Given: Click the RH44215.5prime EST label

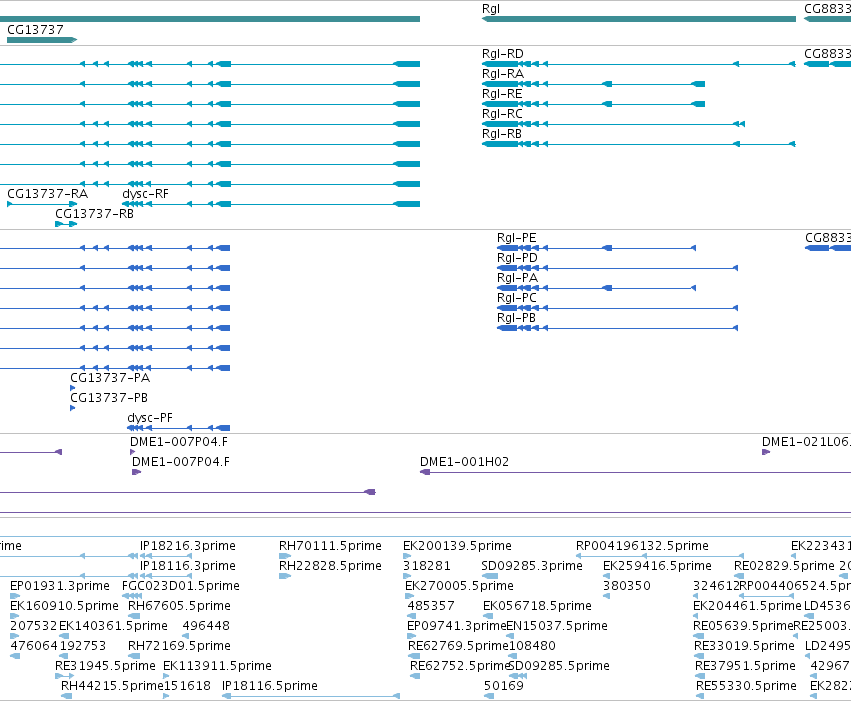Looking at the screenshot, I should [112, 686].
